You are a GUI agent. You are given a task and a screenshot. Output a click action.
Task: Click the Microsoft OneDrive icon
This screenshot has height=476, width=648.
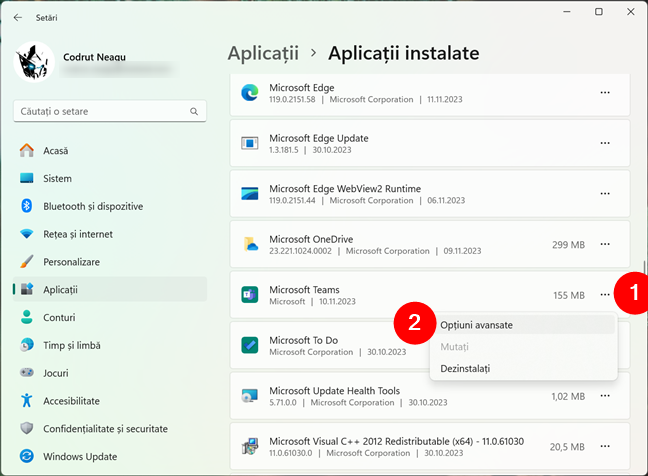point(250,244)
